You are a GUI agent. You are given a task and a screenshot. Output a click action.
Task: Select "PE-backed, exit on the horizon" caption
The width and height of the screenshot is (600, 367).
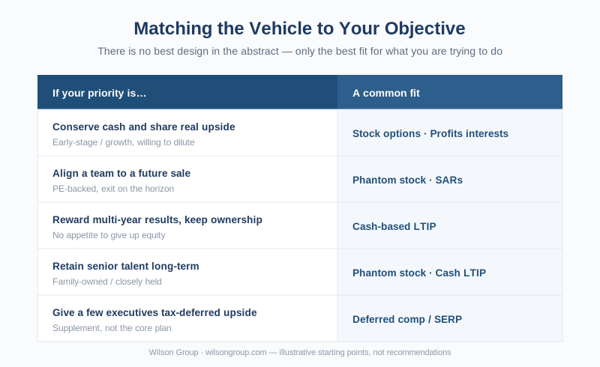tap(113, 189)
